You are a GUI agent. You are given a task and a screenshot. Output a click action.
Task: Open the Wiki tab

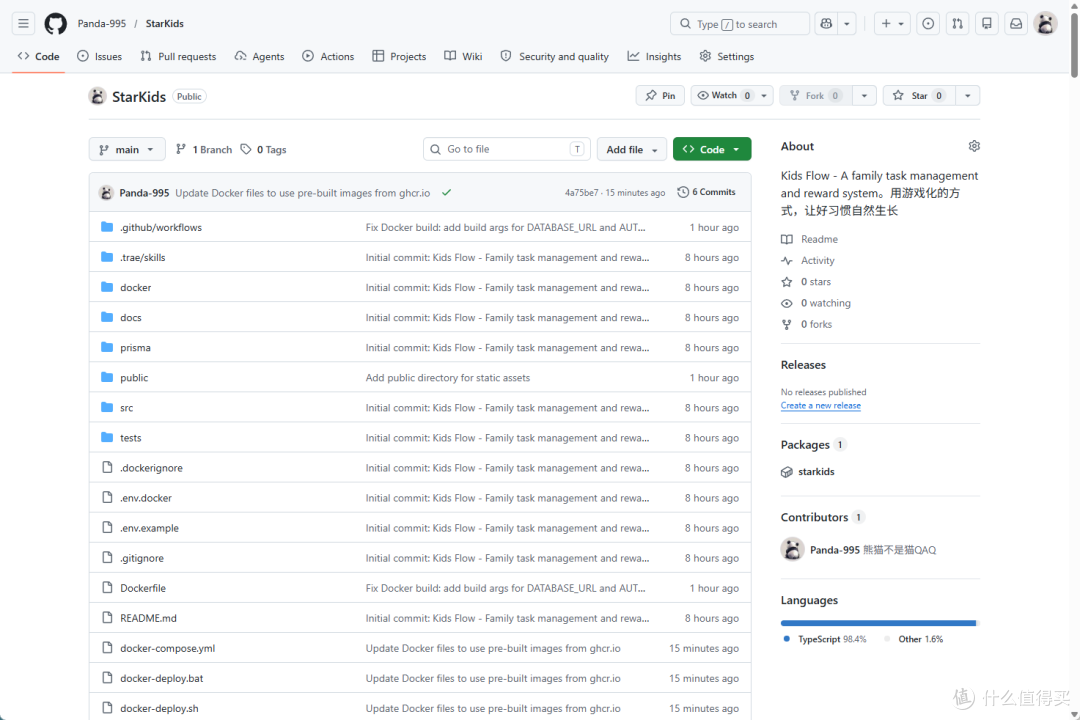[463, 56]
